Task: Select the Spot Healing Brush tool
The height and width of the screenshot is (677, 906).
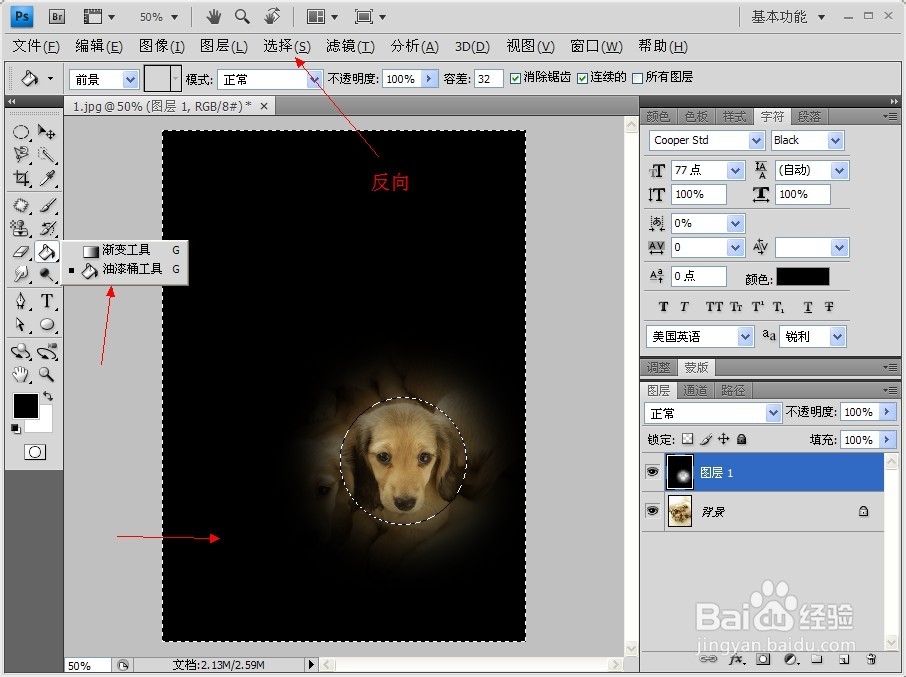Action: 21,206
